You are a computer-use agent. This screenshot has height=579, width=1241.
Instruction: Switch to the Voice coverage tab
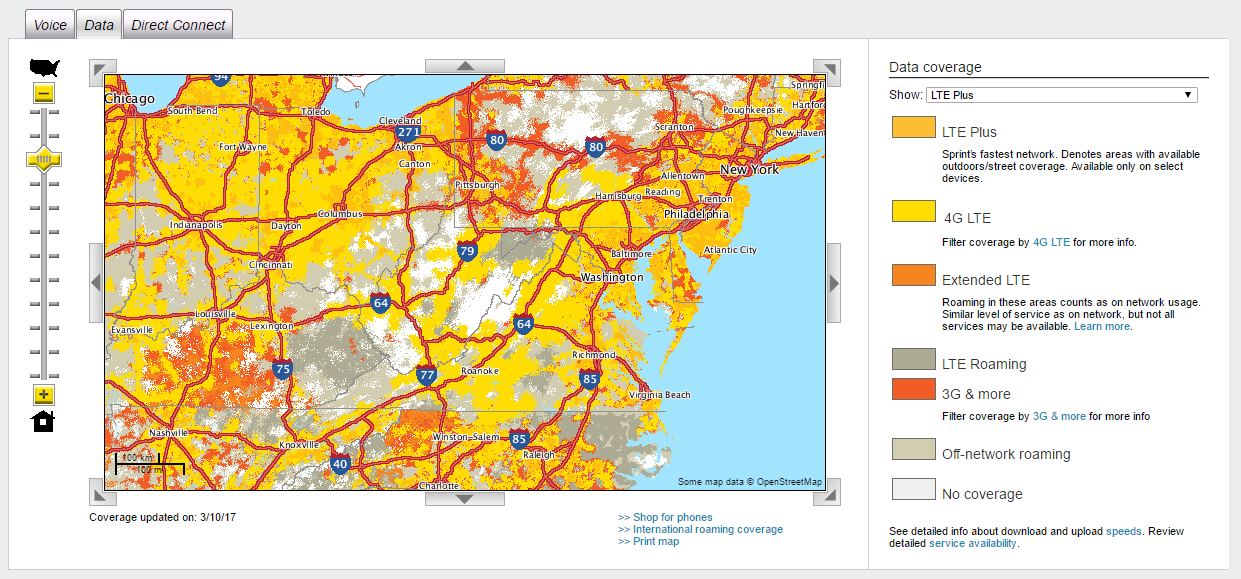[x=50, y=25]
